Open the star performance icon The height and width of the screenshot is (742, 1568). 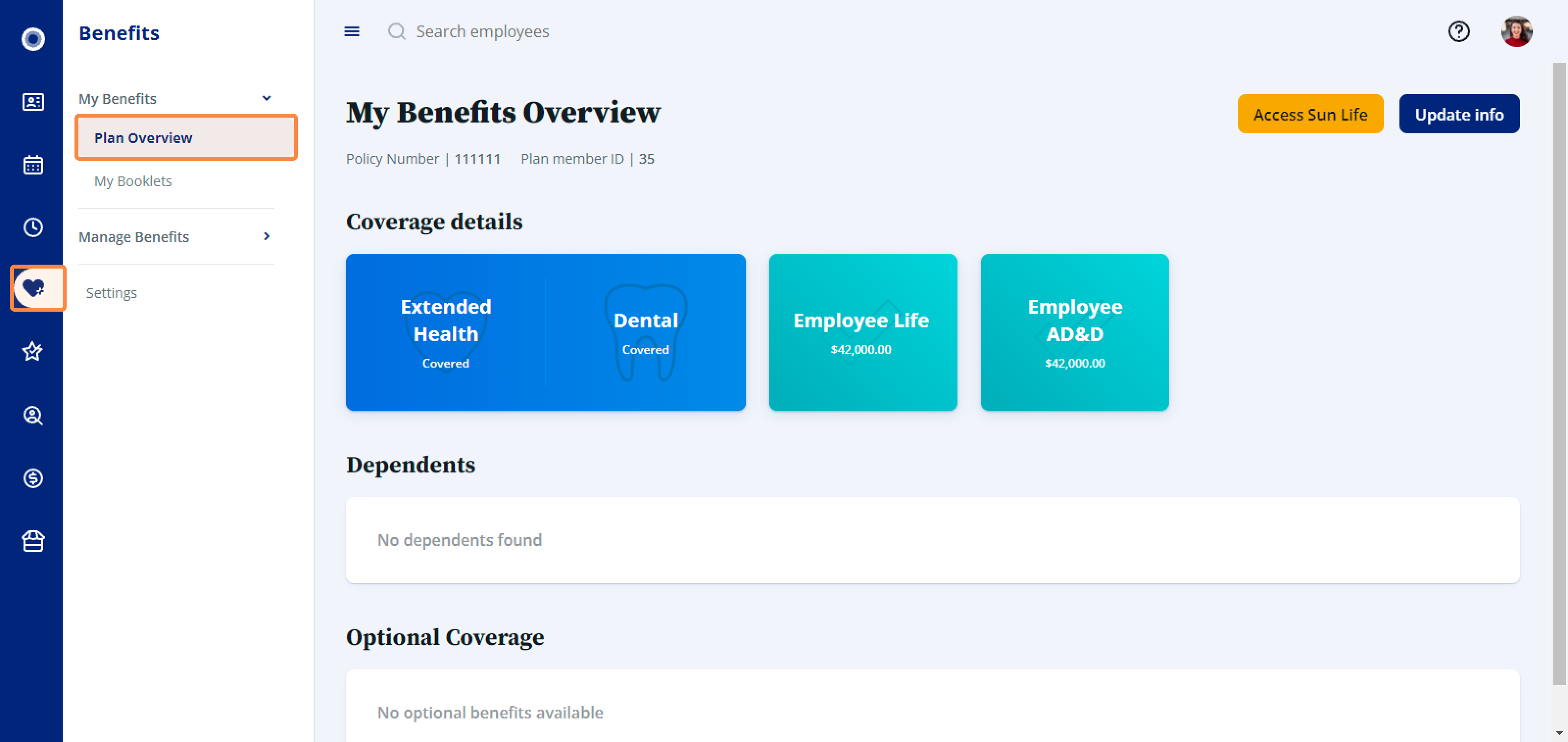(33, 351)
